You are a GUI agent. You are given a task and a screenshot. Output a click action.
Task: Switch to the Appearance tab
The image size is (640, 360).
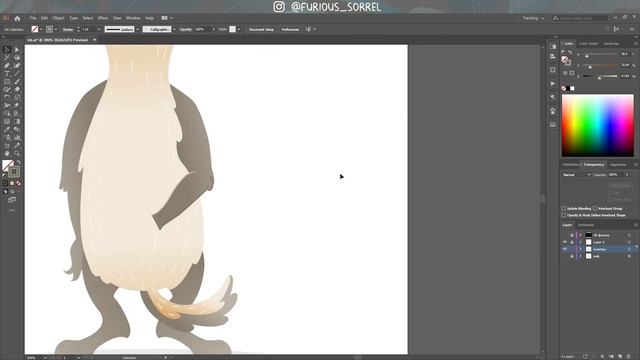click(618, 165)
